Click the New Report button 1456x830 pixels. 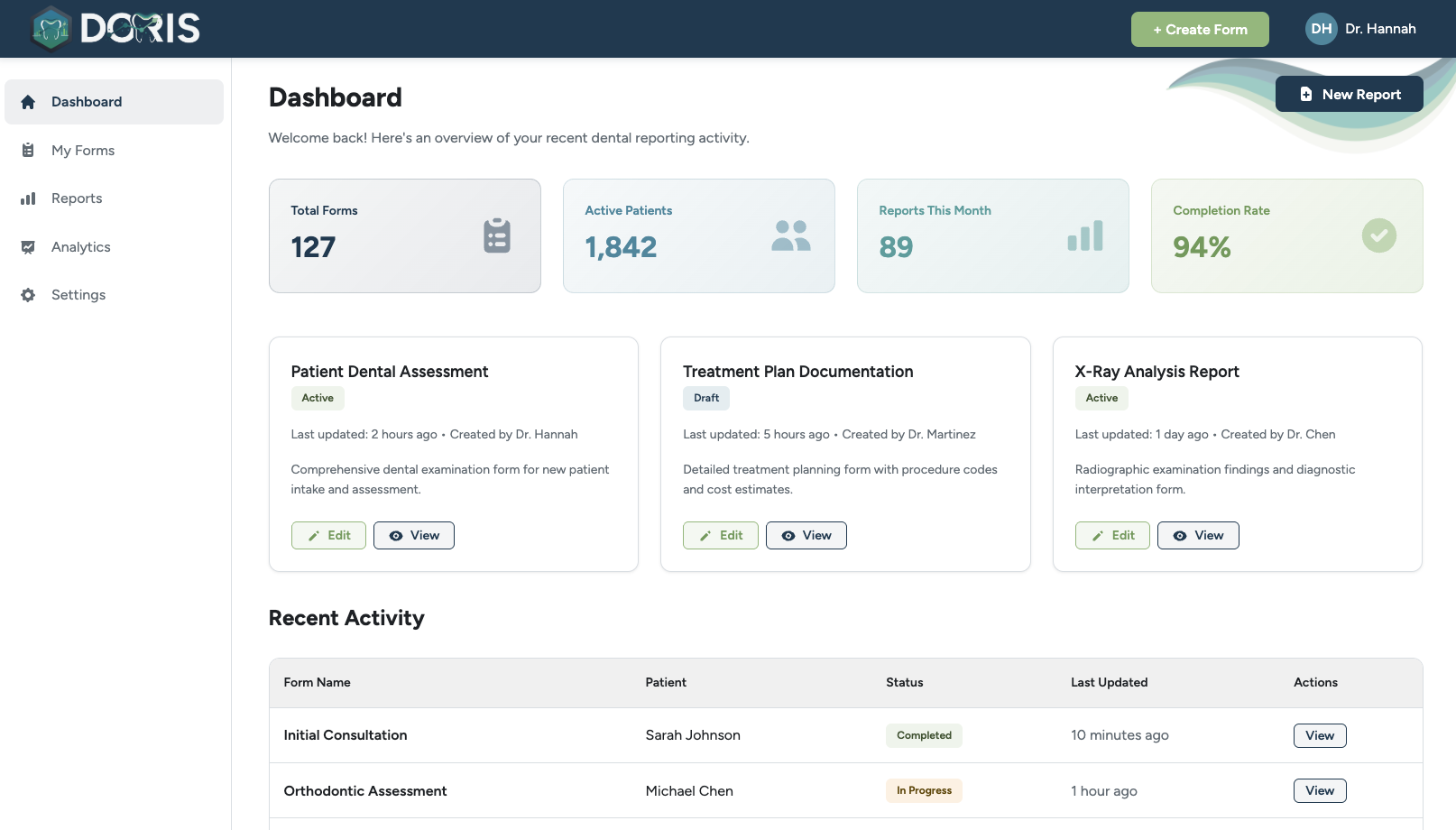click(x=1349, y=94)
